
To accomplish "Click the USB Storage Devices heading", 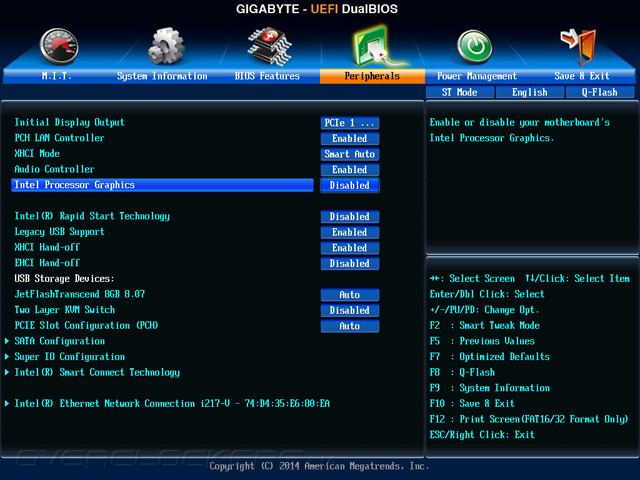I will tap(64, 278).
